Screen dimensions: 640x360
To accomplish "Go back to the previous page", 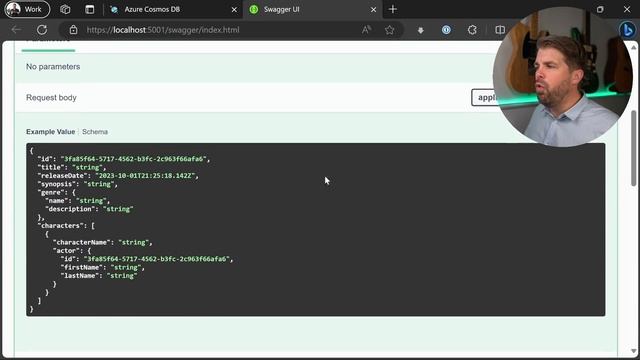I will 16,30.
